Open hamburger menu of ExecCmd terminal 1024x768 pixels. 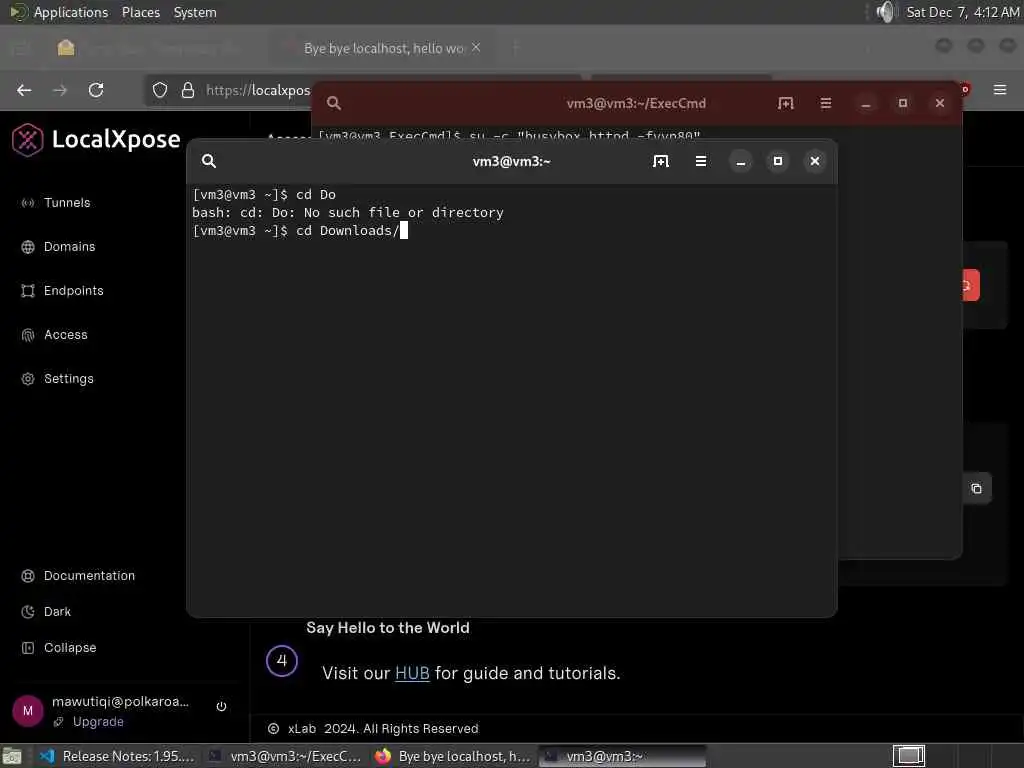[x=825, y=103]
